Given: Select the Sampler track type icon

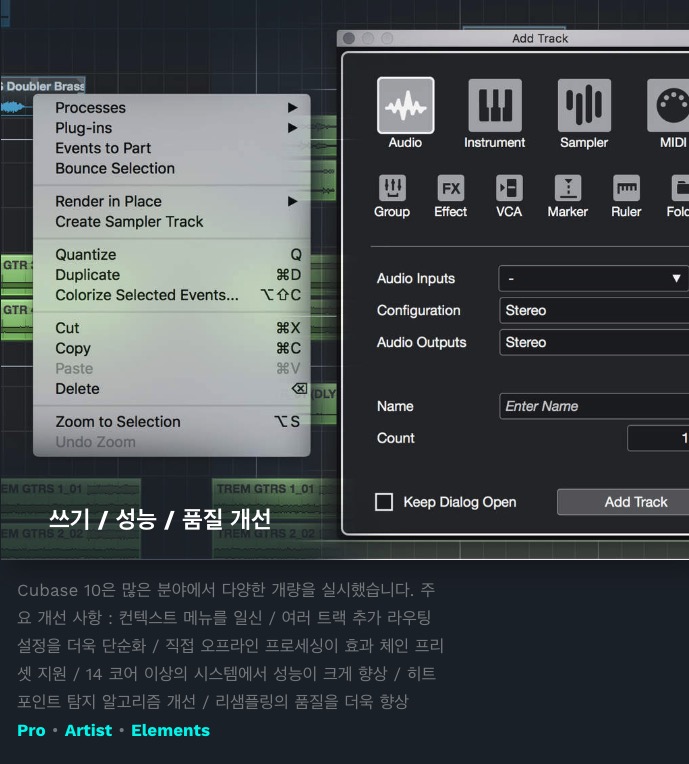Looking at the screenshot, I should [584, 105].
